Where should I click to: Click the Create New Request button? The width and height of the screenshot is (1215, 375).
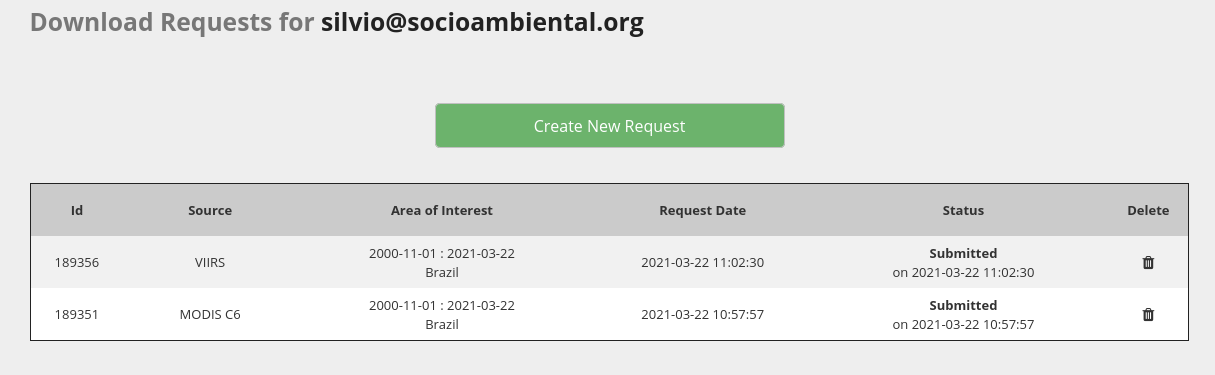[610, 126]
